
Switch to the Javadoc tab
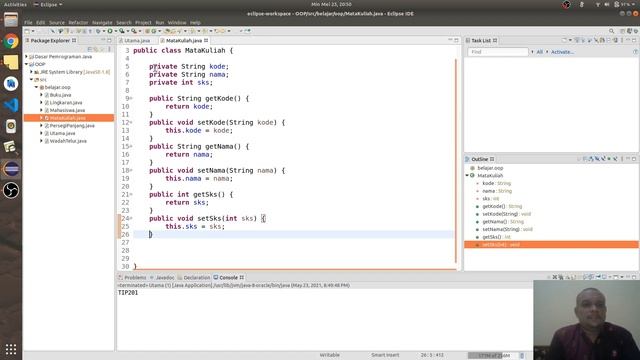click(x=162, y=278)
